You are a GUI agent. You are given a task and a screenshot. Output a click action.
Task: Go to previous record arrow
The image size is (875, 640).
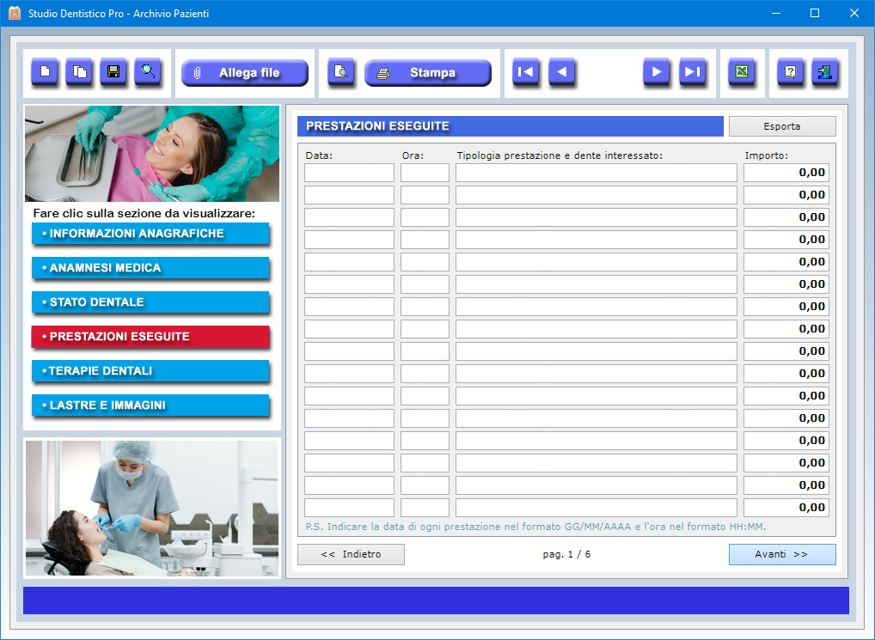tap(561, 72)
